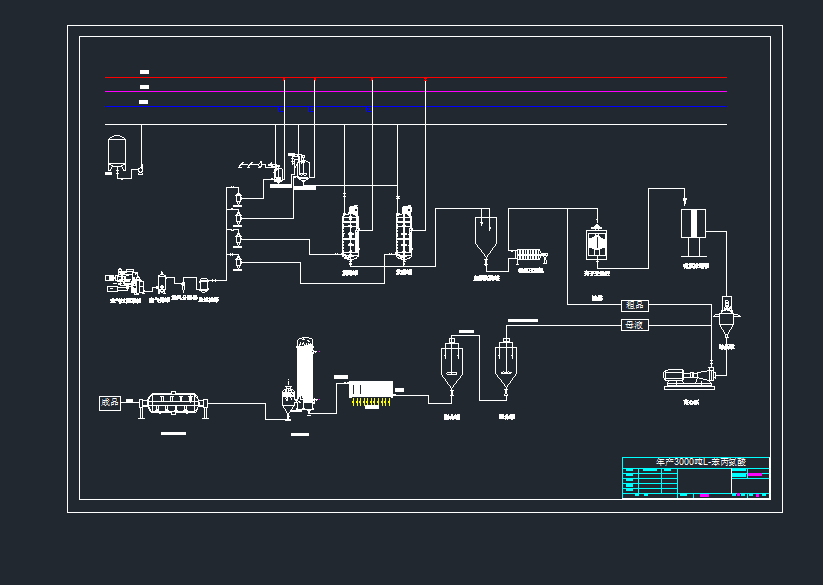
Task: Select the horizontal rotary drum dryer
Action: coord(173,404)
